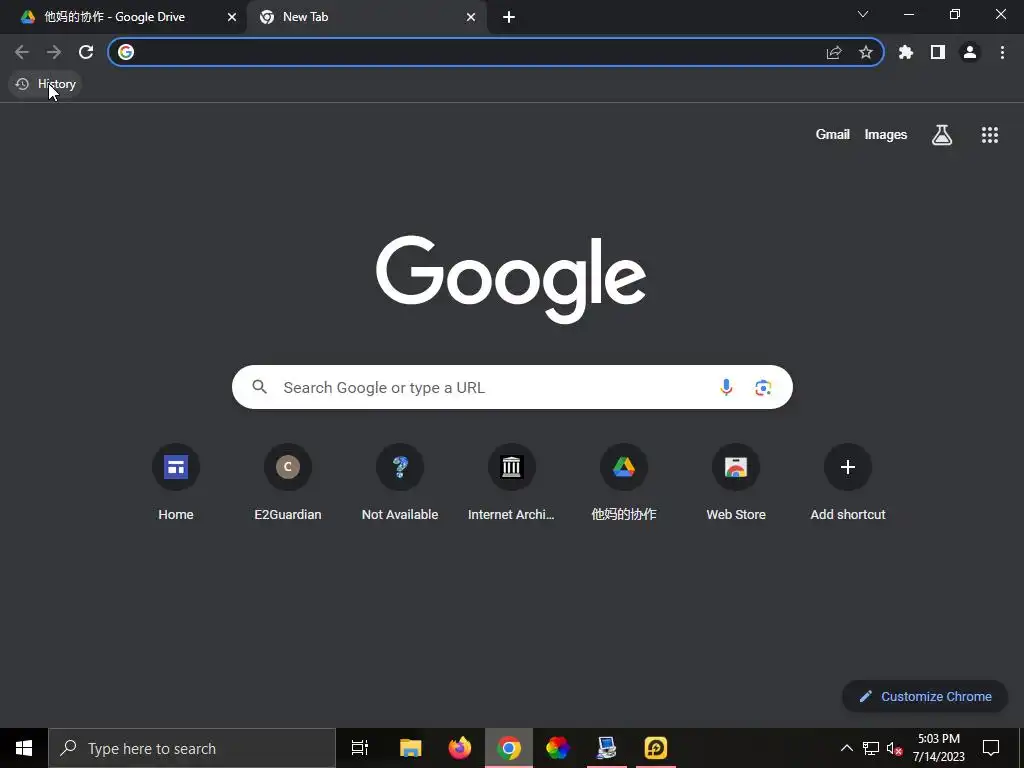Open the Windows Start menu

tap(24, 748)
